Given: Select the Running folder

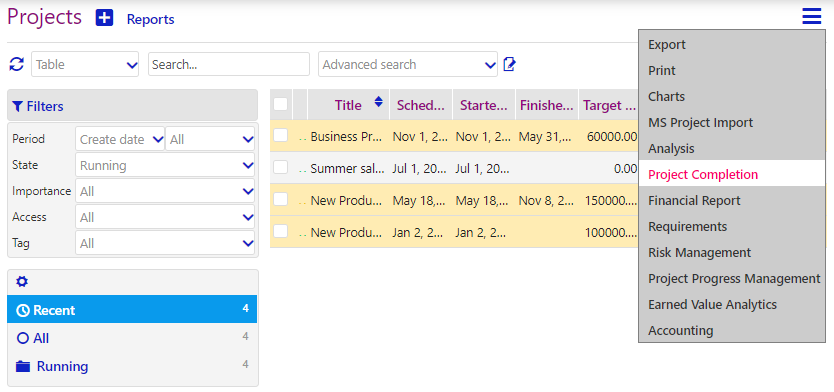Looking at the screenshot, I should click(132, 366).
